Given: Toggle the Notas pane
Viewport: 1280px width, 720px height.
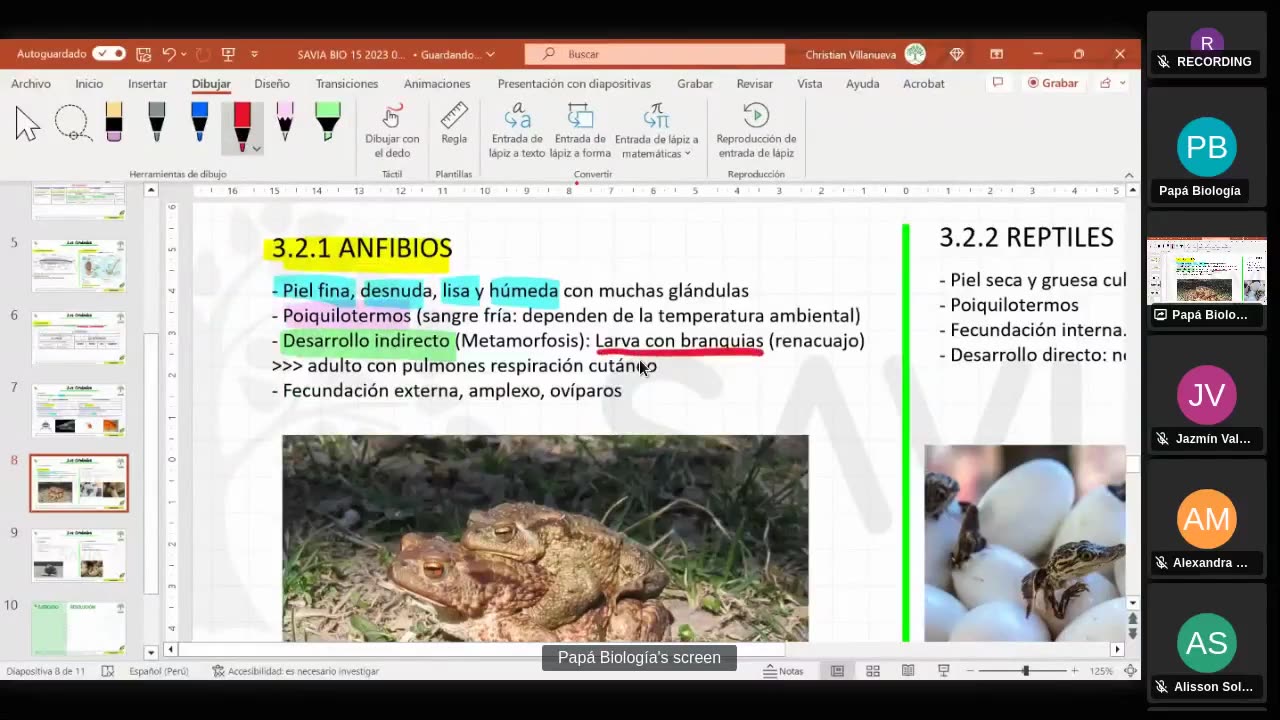Looking at the screenshot, I should (x=783, y=671).
